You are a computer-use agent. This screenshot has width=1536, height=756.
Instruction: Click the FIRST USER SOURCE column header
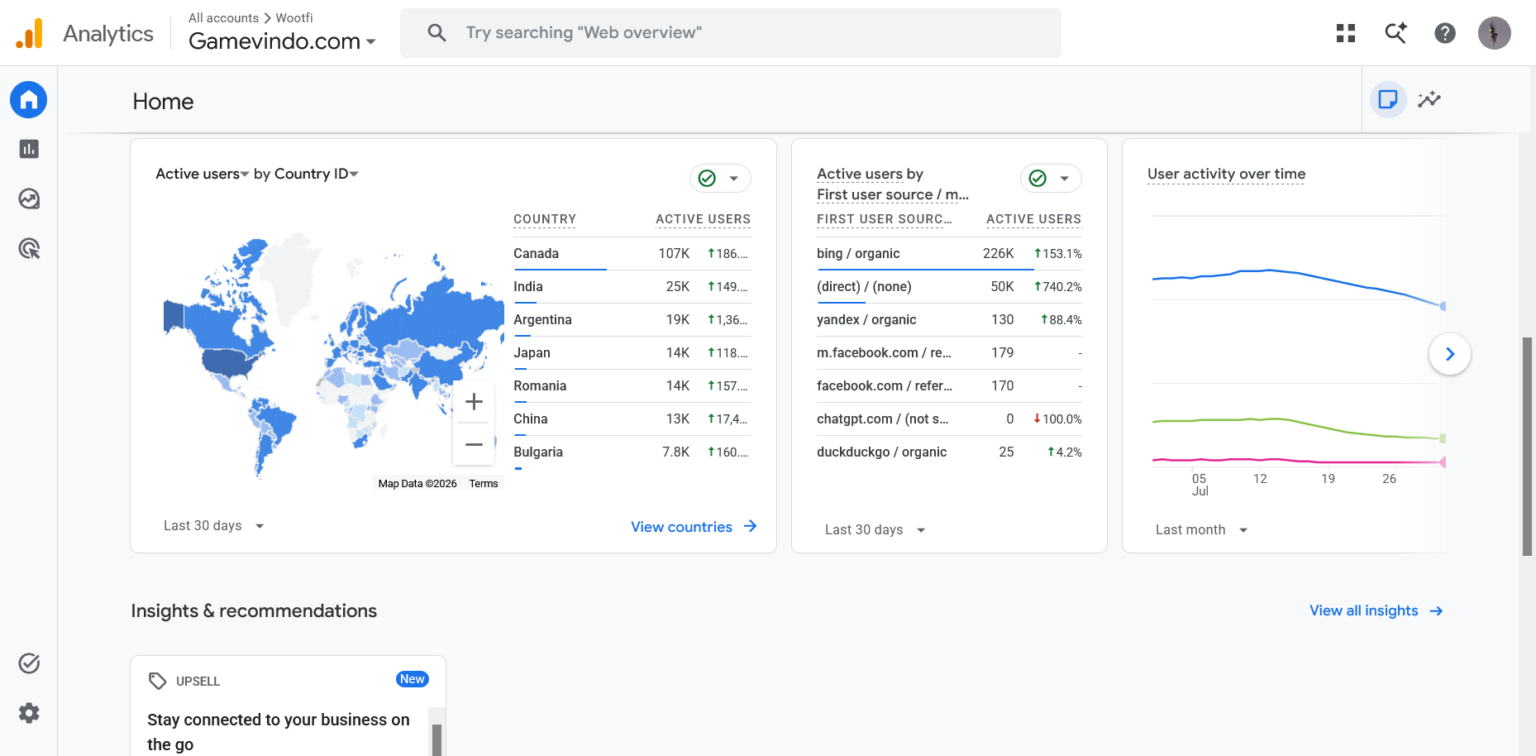[885, 219]
